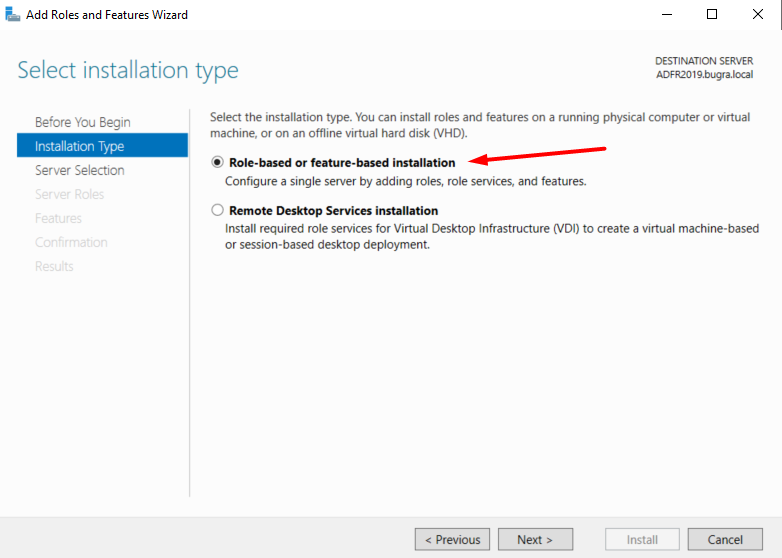
Task: Select Remote Desktop Services installation radio button
Action: point(217,210)
